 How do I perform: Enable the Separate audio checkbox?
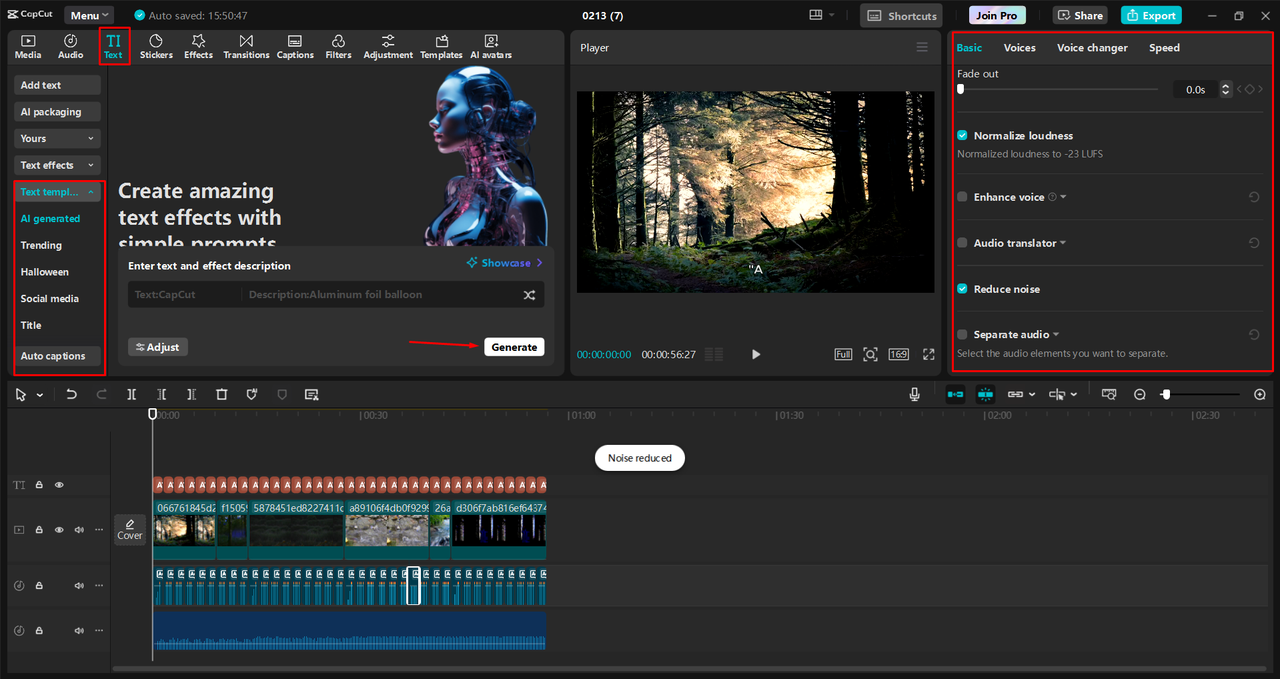pyautogui.click(x=962, y=335)
